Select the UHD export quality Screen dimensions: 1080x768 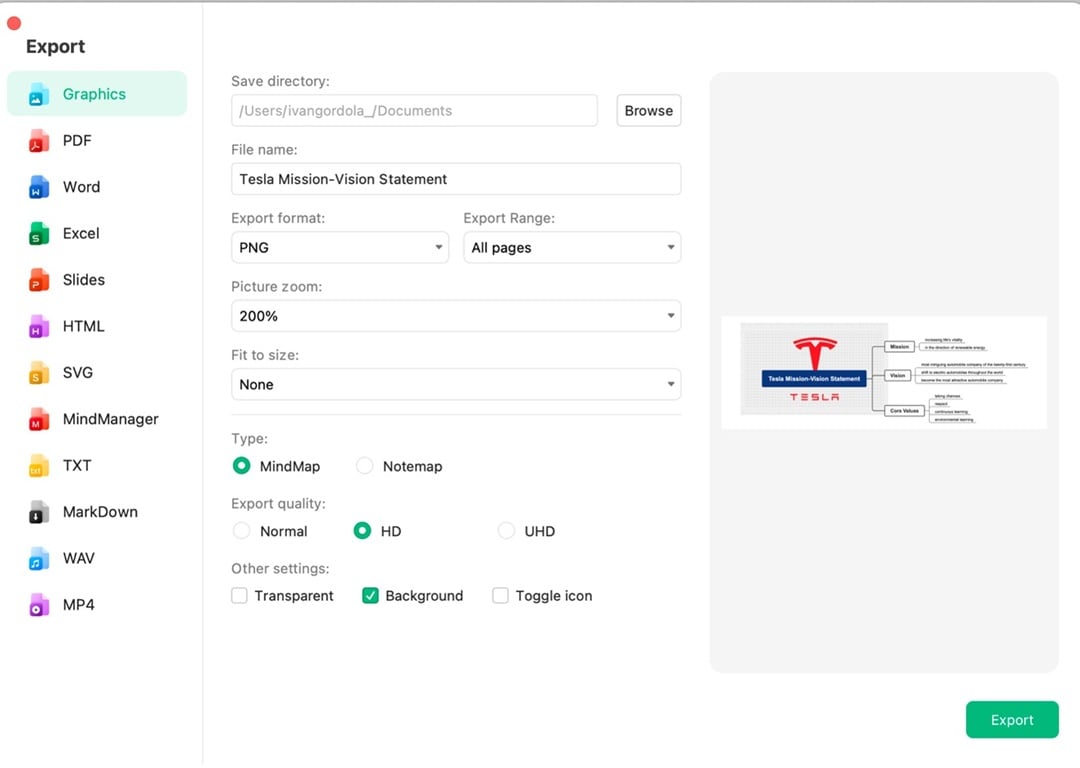click(x=506, y=530)
